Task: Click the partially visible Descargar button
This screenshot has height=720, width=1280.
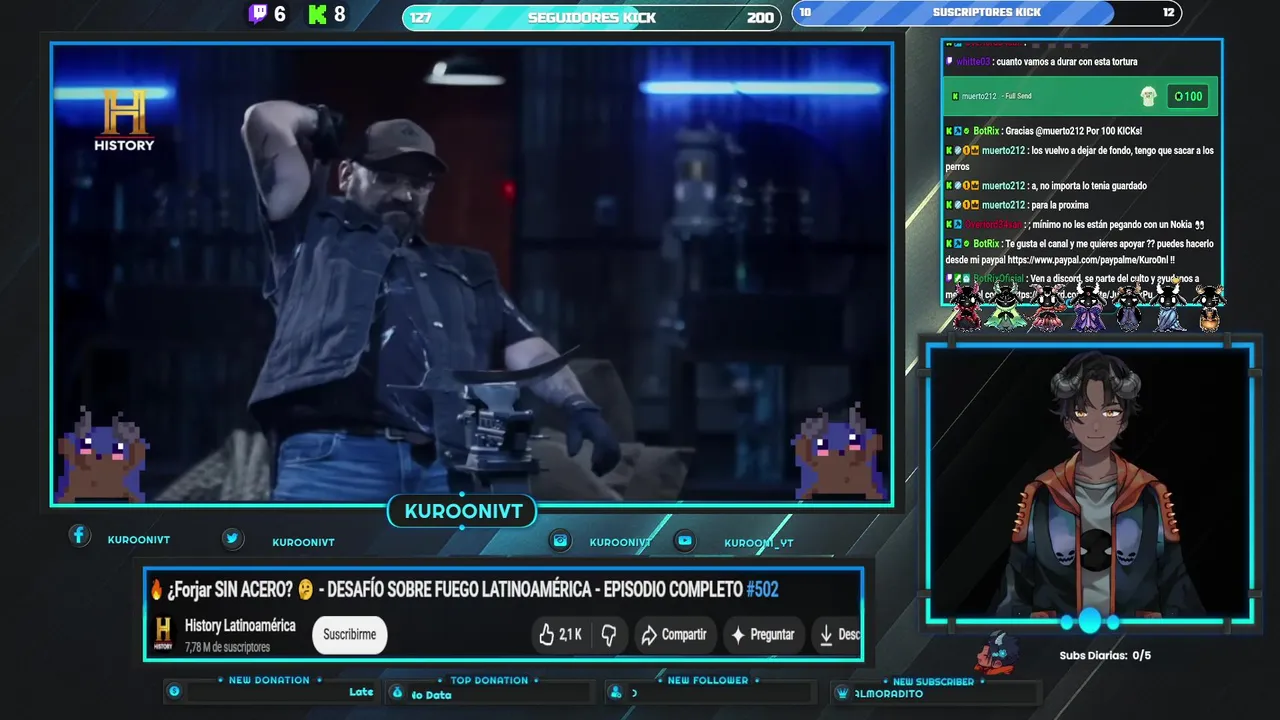Action: [838, 634]
